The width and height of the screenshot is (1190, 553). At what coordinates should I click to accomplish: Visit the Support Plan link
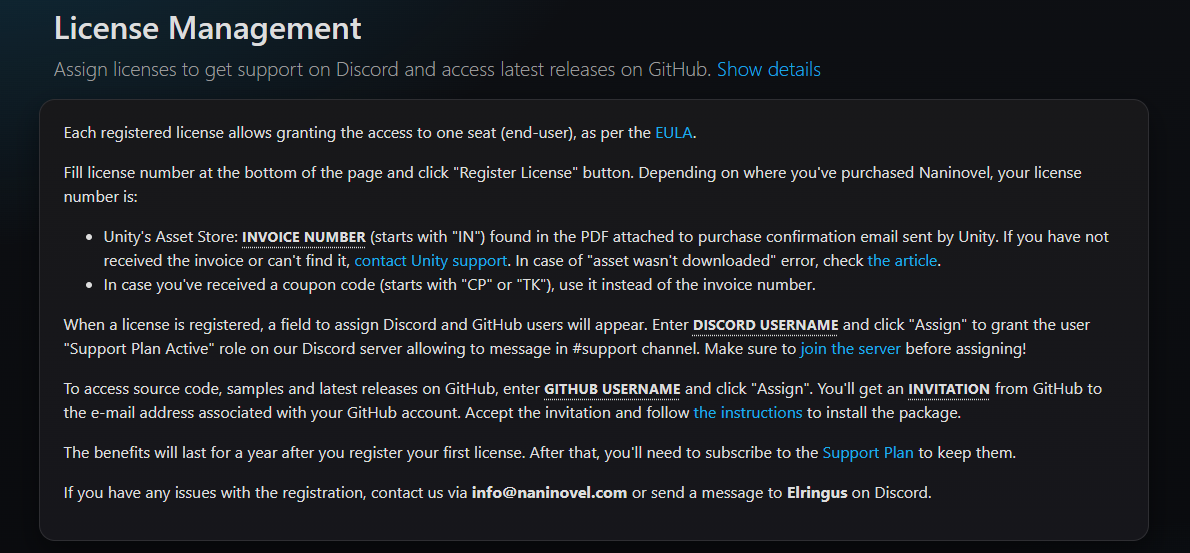[x=867, y=452]
